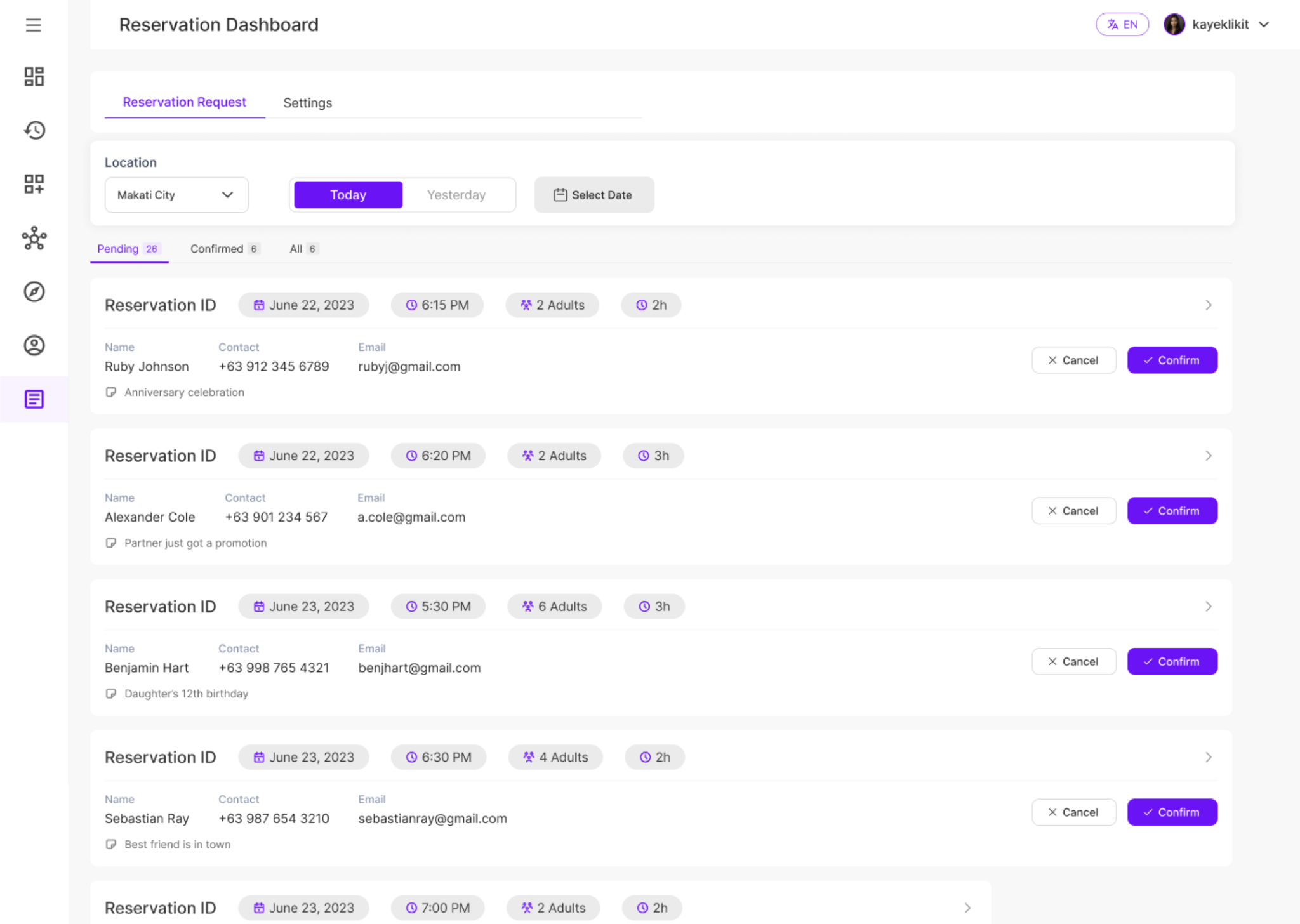Open the compass explore icon in the sidebar

click(34, 292)
